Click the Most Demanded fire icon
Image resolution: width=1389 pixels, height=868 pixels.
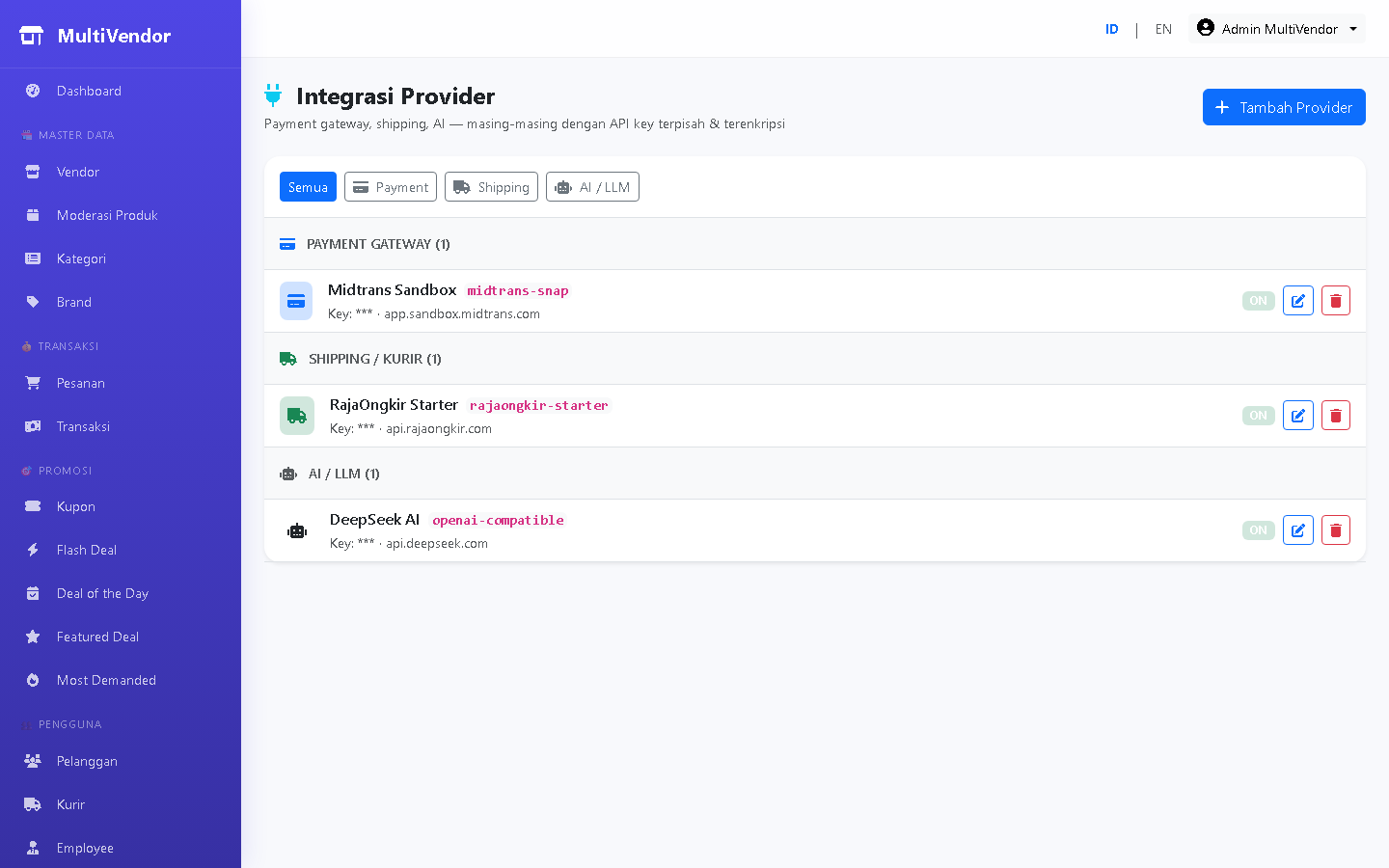tap(33, 680)
